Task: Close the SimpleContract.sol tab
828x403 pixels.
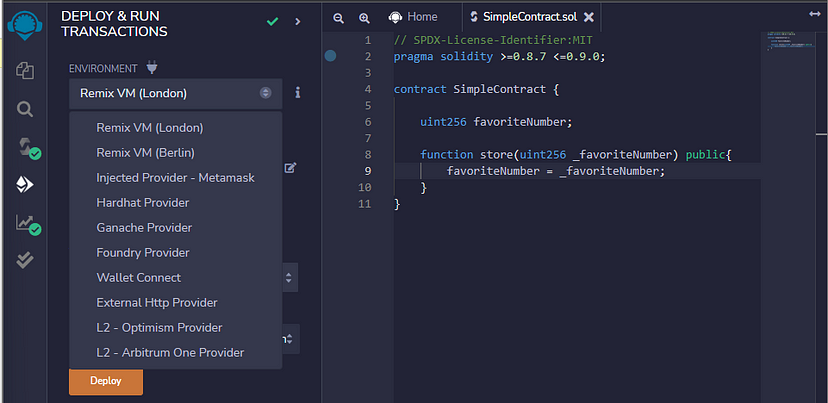Action: pyautogui.click(x=589, y=17)
